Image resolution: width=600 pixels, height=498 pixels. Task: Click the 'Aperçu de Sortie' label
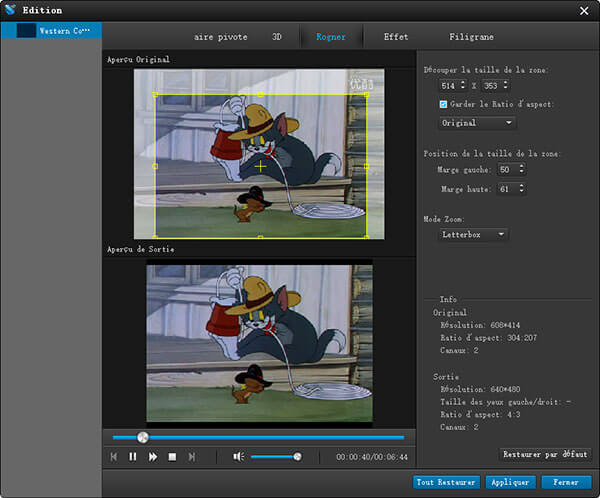pos(141,249)
